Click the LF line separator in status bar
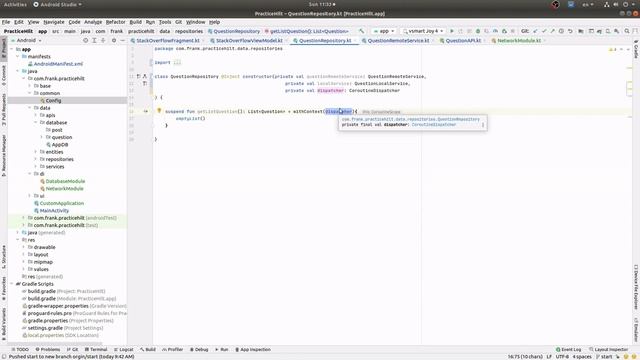Viewport: 640px width, 360px height. pos(549,357)
